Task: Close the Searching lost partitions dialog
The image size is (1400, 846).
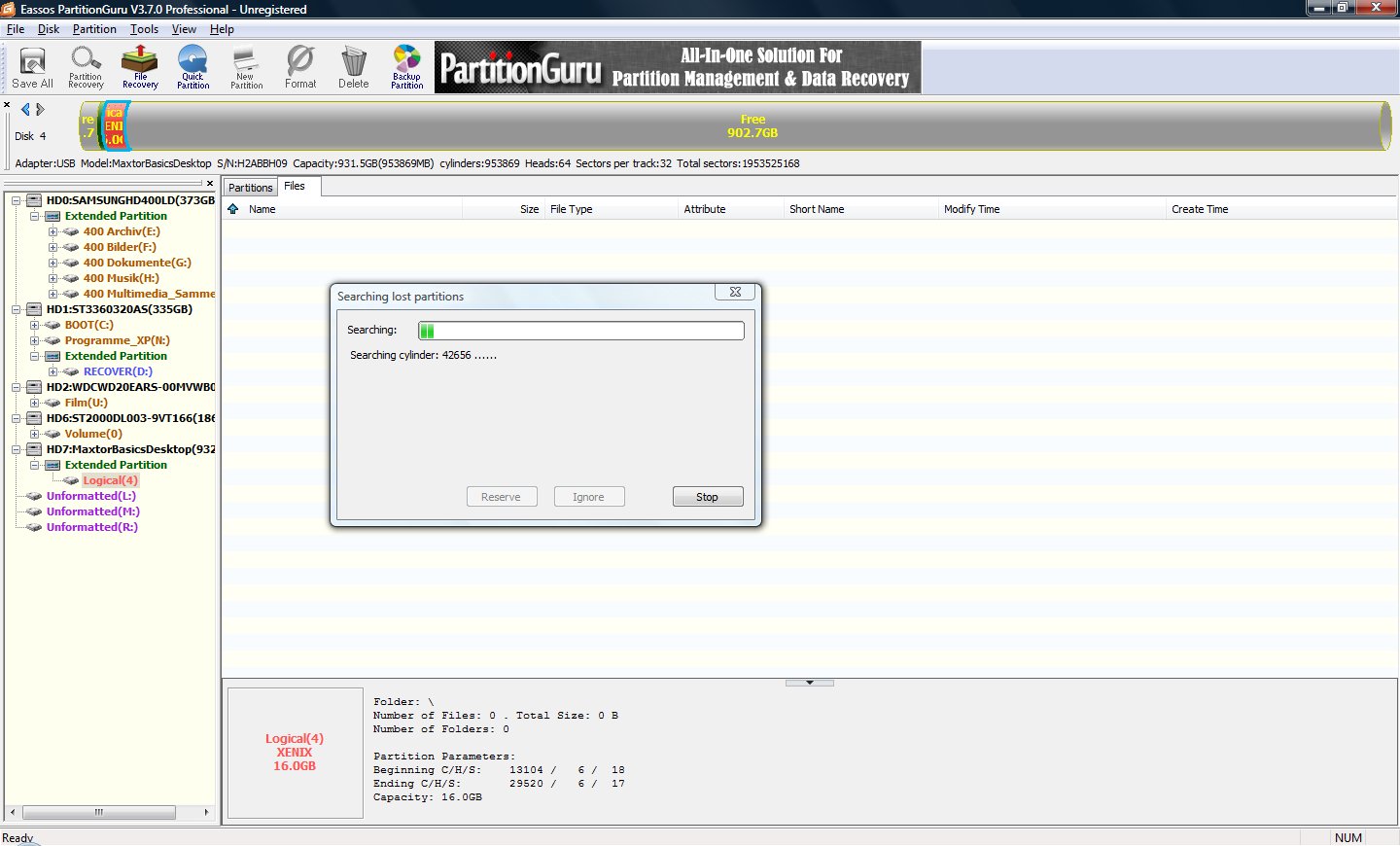Action: click(x=735, y=292)
